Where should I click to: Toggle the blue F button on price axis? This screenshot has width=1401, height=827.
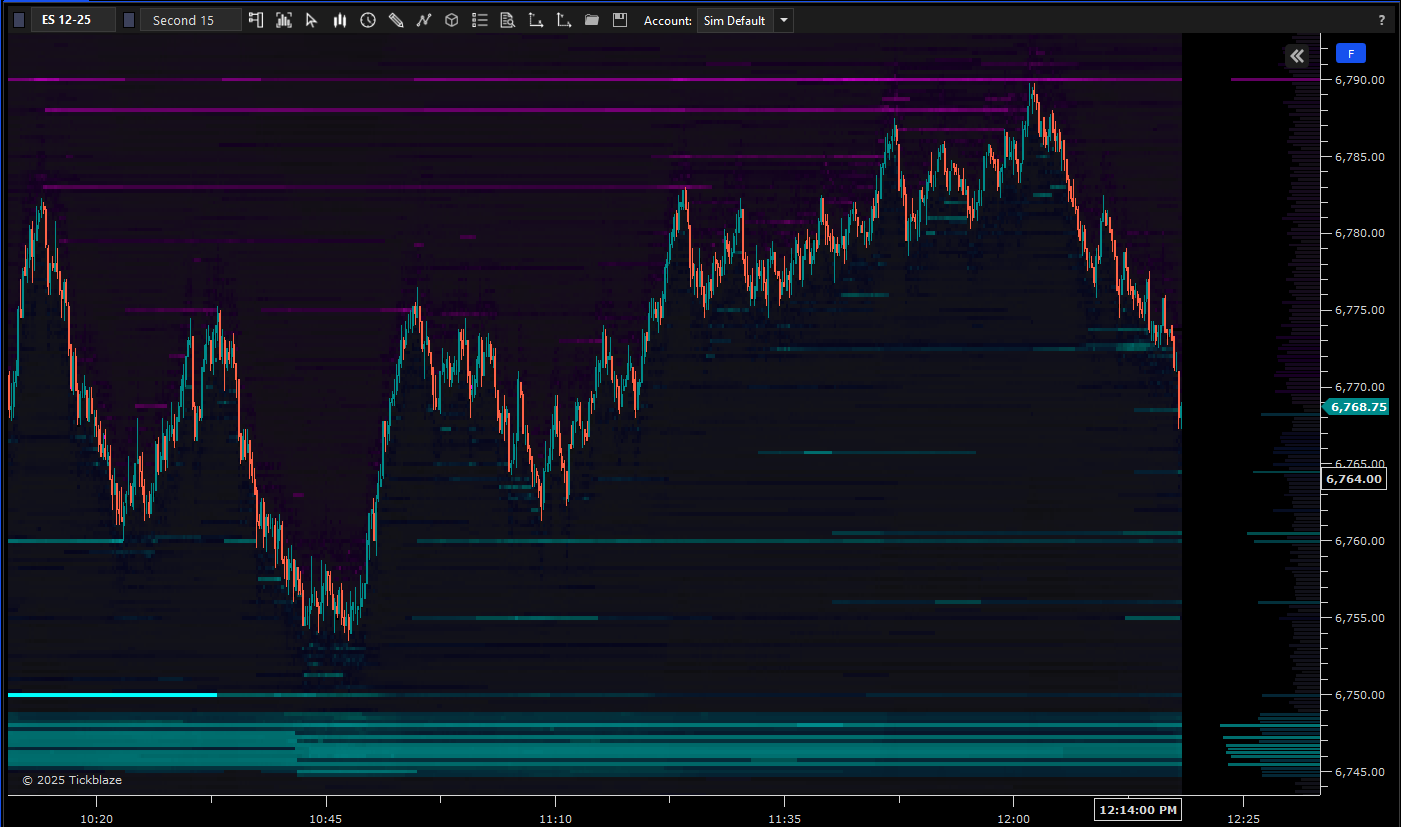coord(1350,54)
